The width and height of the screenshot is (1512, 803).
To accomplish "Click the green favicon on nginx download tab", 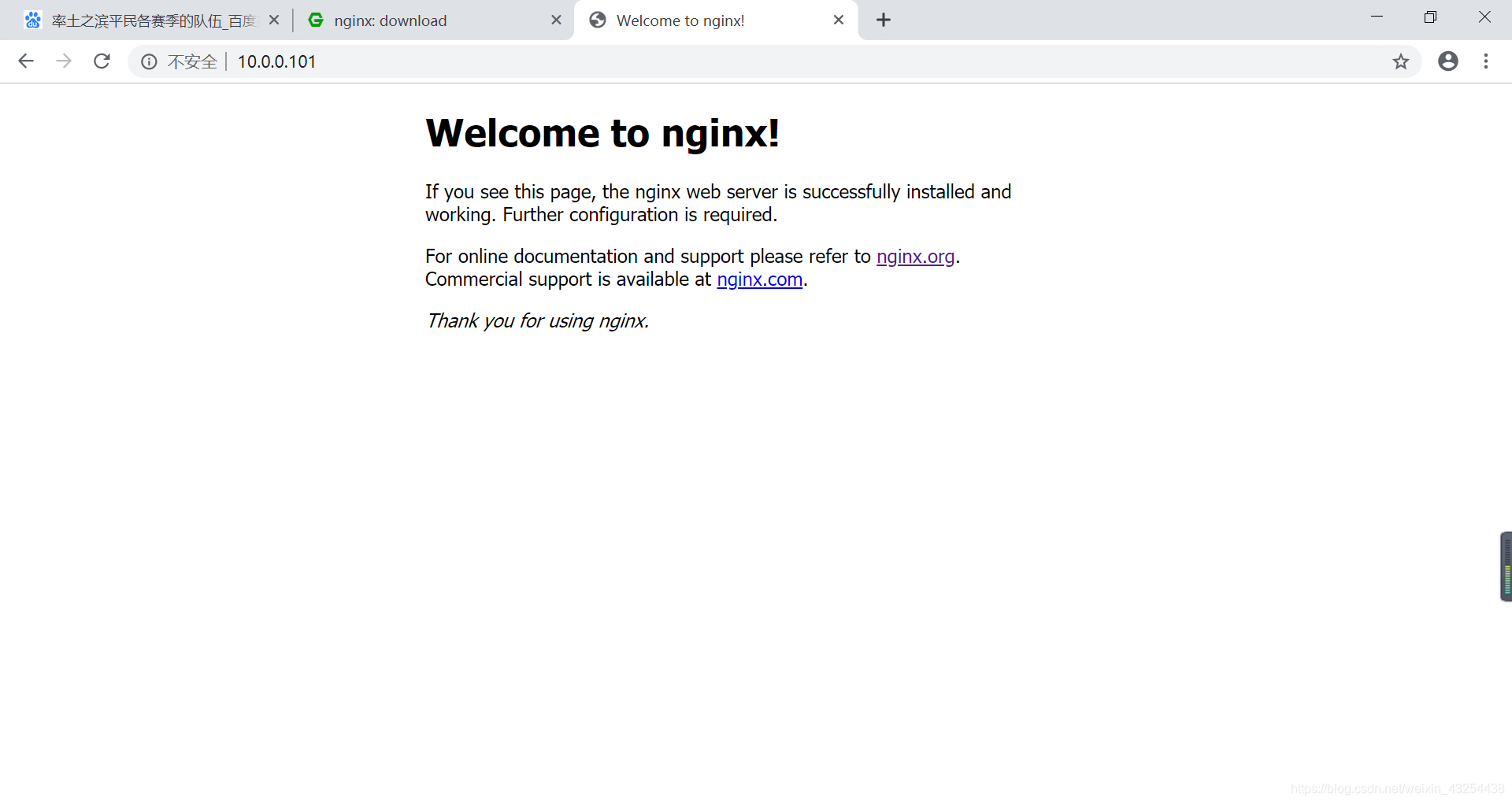I will [x=316, y=20].
